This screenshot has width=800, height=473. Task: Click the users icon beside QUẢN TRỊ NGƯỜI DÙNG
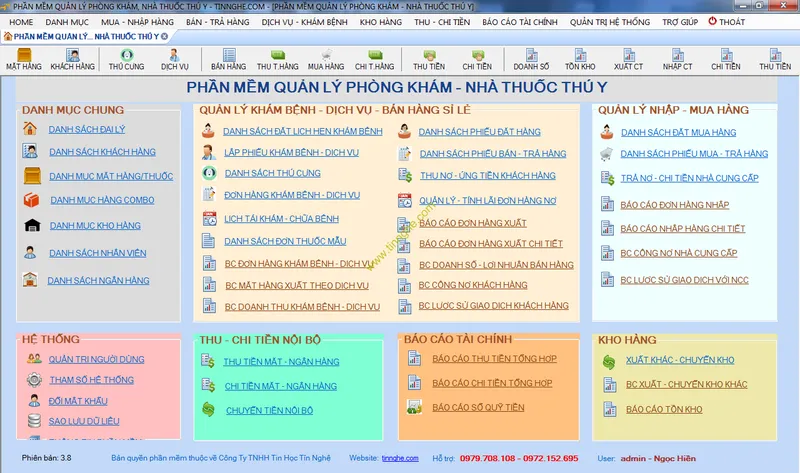coord(34,359)
